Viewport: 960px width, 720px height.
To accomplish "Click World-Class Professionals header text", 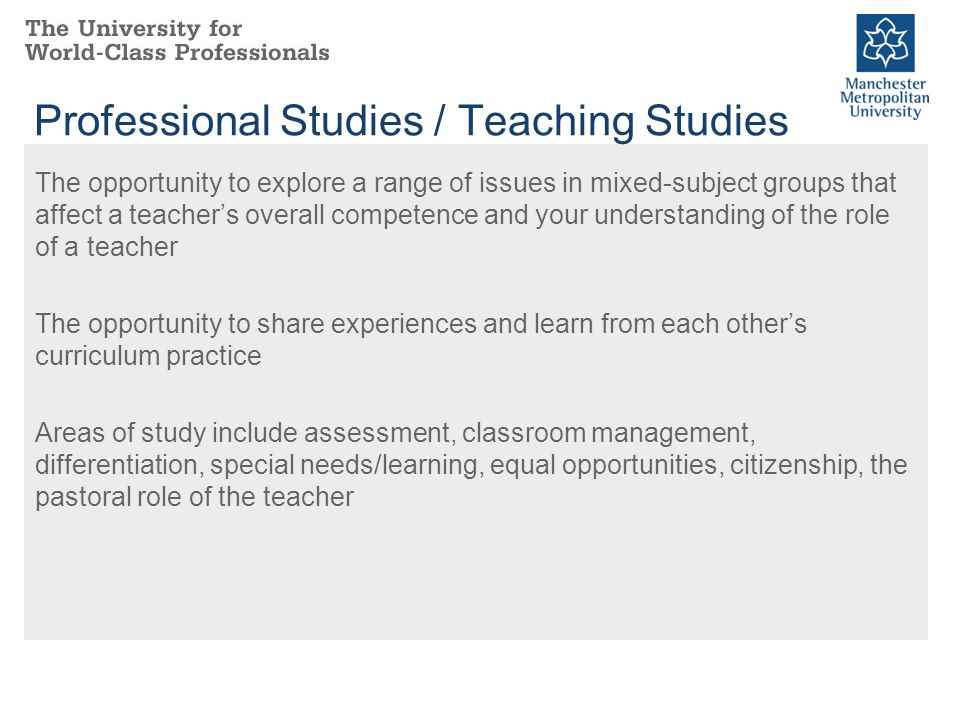I will (x=177, y=53).
